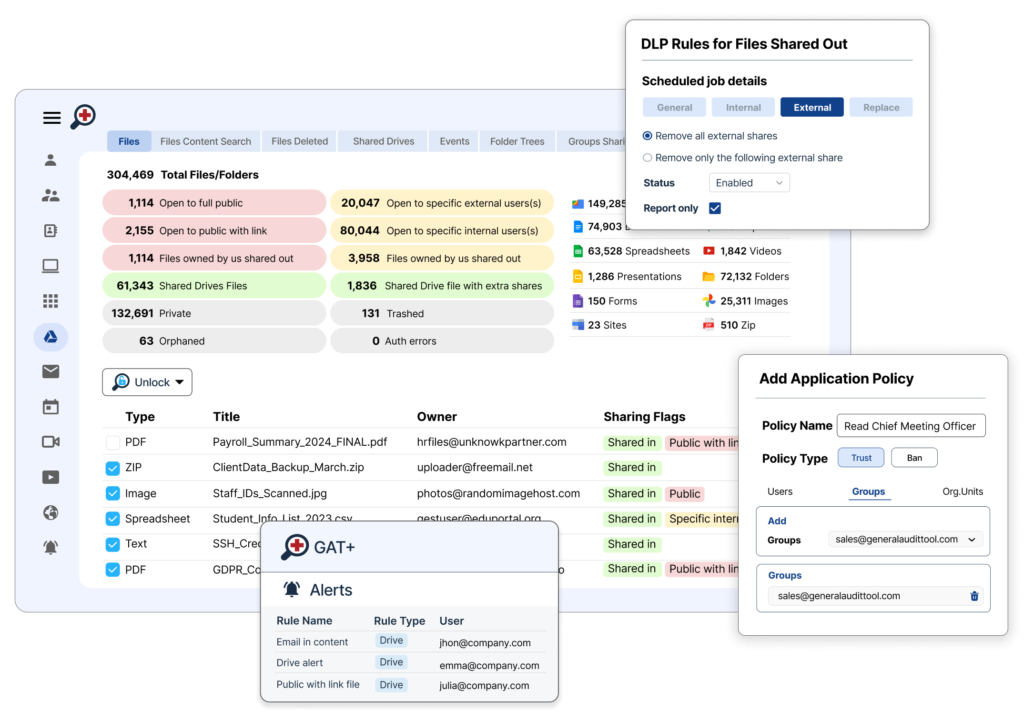The image size is (1024, 721).
Task: Click the alerts bell icon in sidebar
Action: coord(51,547)
